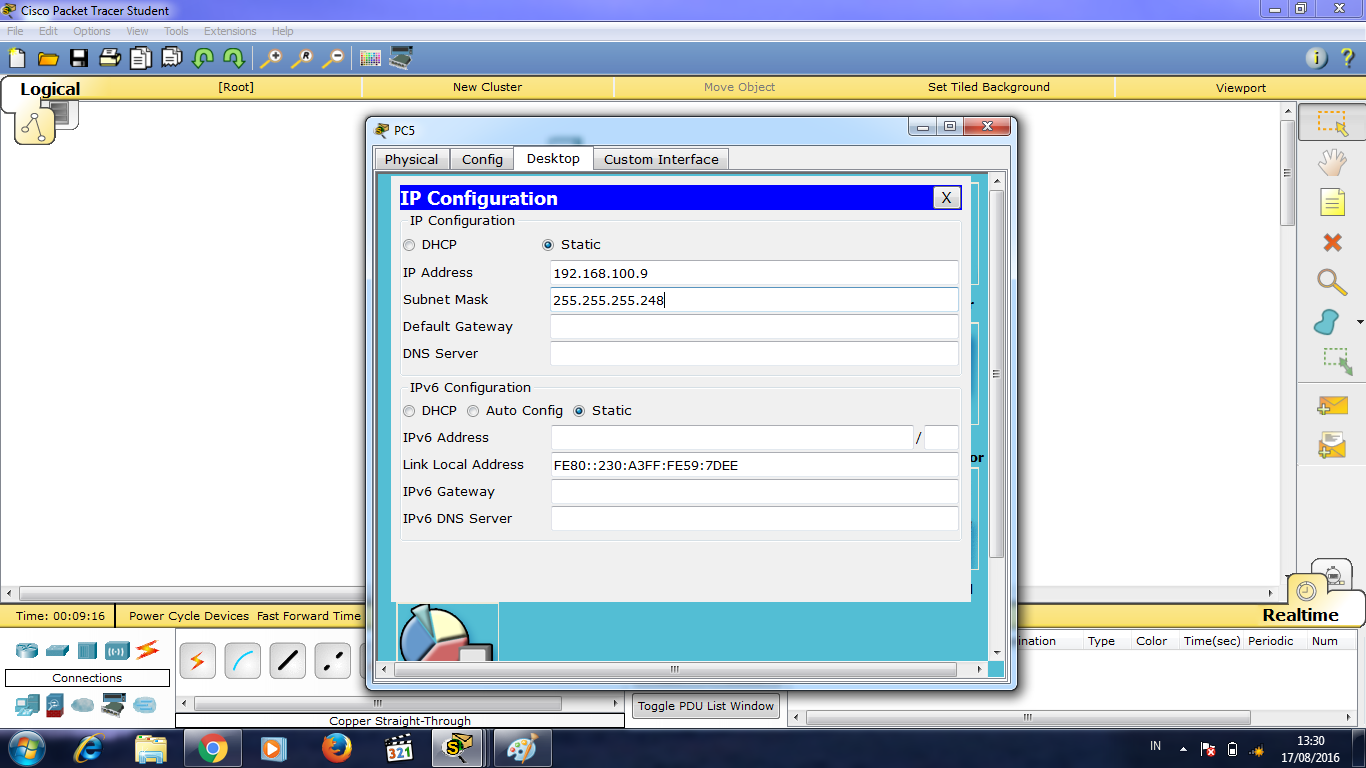Viewport: 1366px width, 768px height.
Task: Pick the Console cable connection
Action: (x=242, y=661)
